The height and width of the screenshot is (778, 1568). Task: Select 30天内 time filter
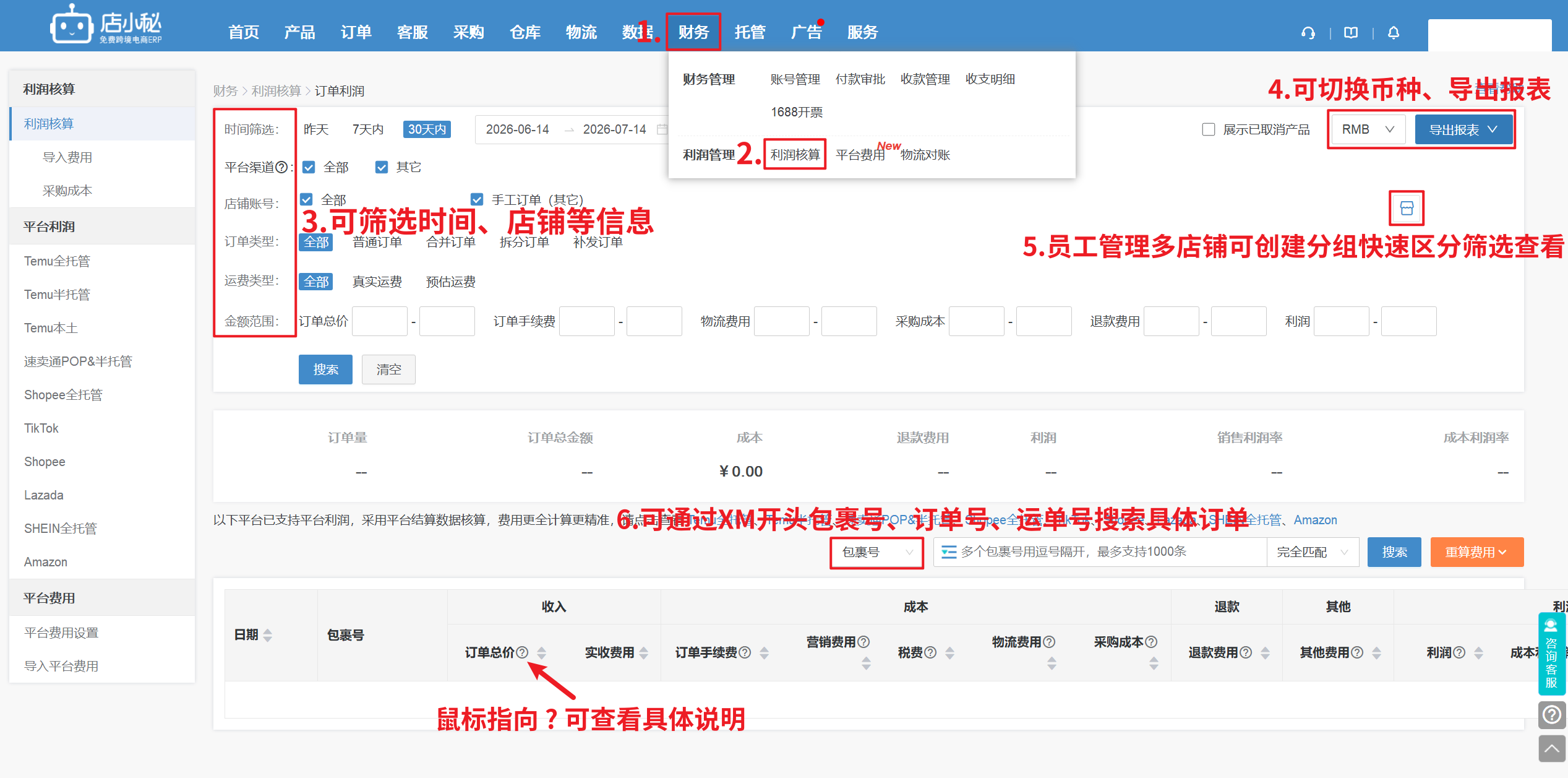pyautogui.click(x=427, y=129)
